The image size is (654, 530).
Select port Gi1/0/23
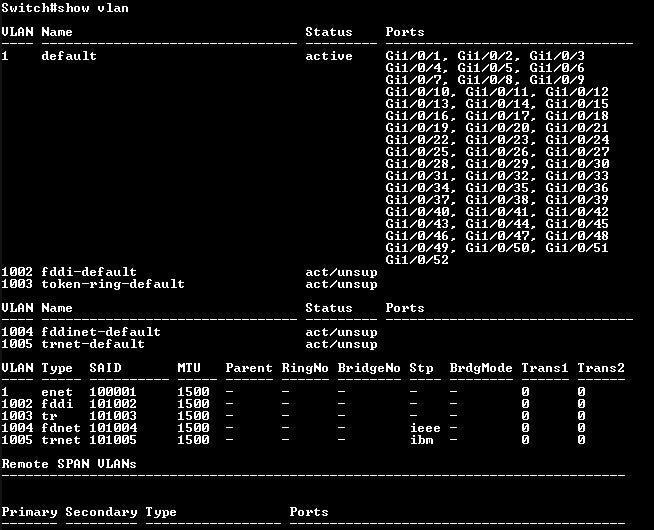[x=497, y=140]
